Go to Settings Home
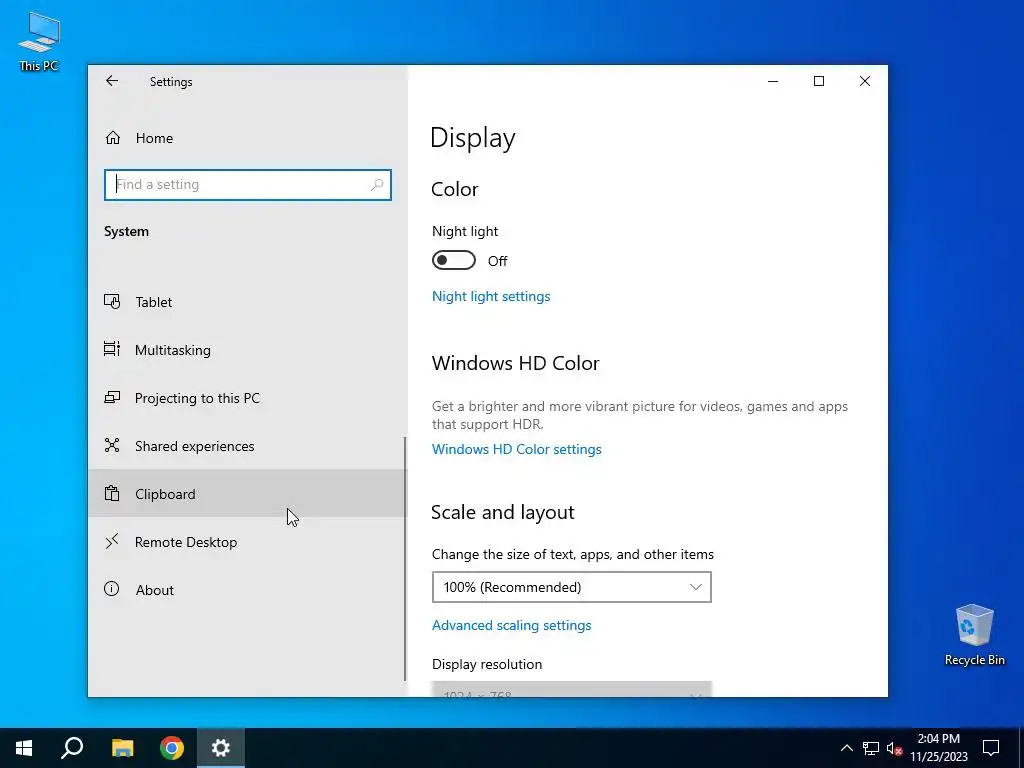Image resolution: width=1024 pixels, height=768 pixels. 247,138
